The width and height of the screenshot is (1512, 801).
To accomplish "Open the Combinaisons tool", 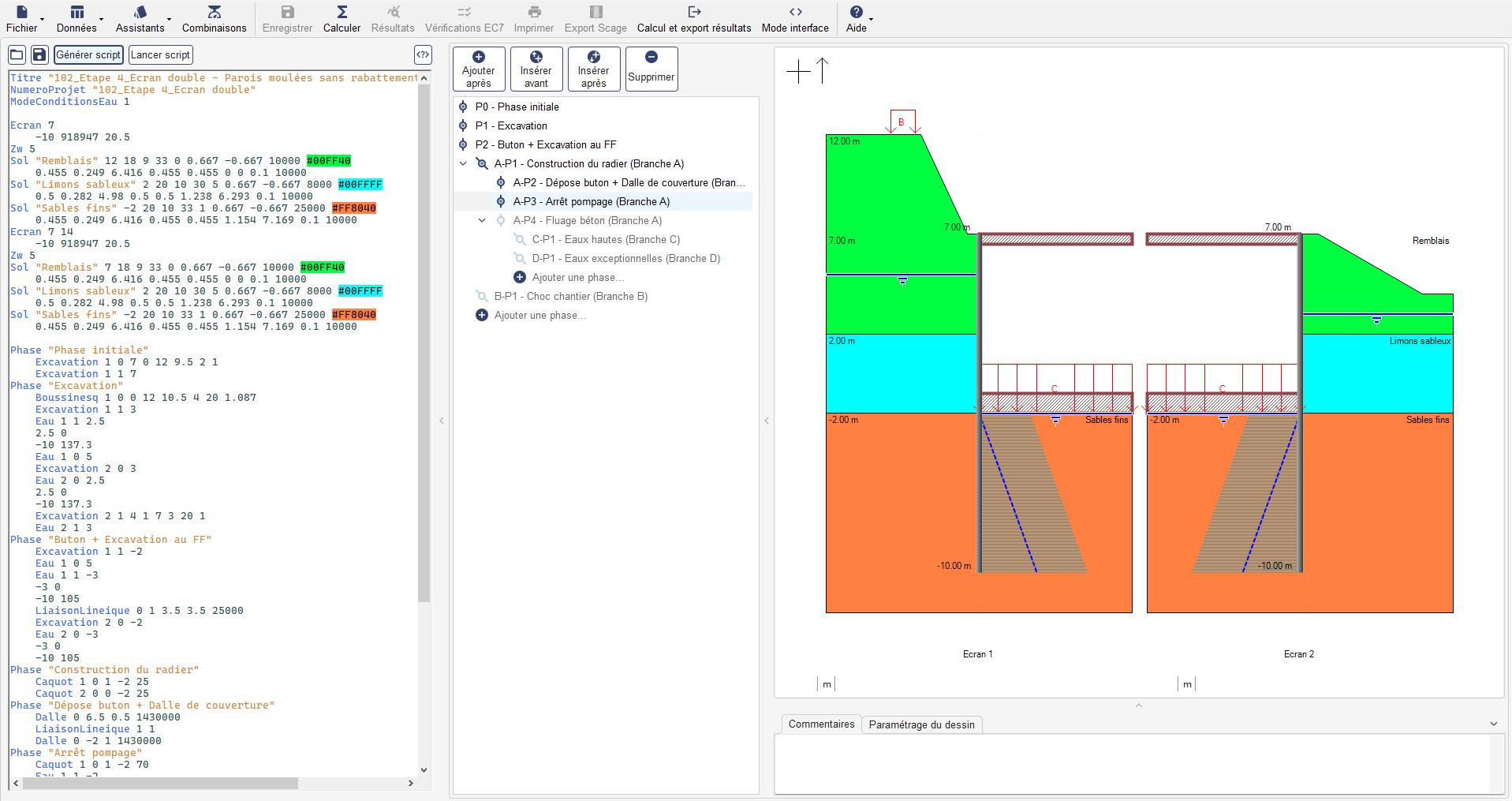I will (214, 19).
